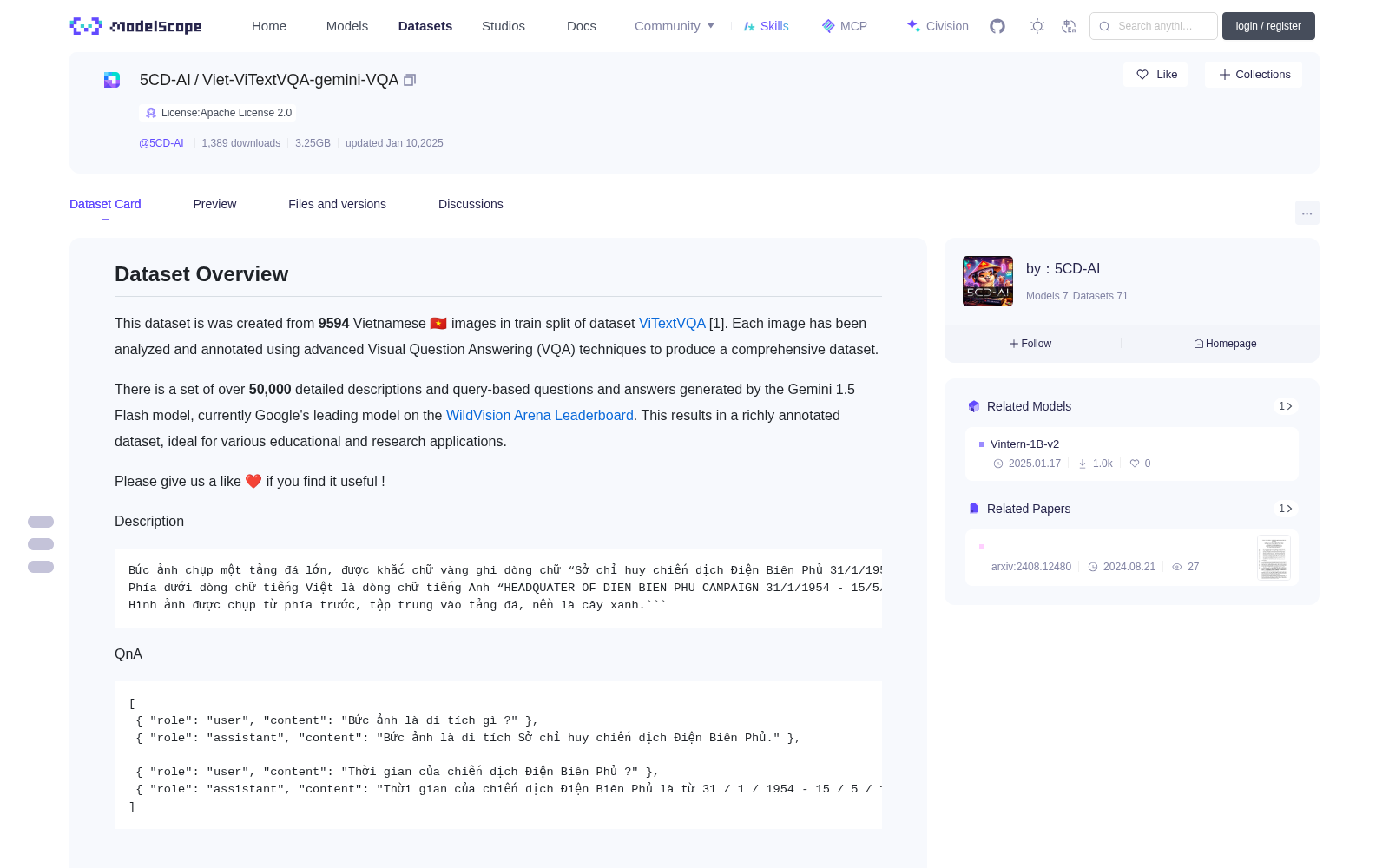1389x868 pixels.
Task: Click the login / register button
Action: coord(1268,26)
